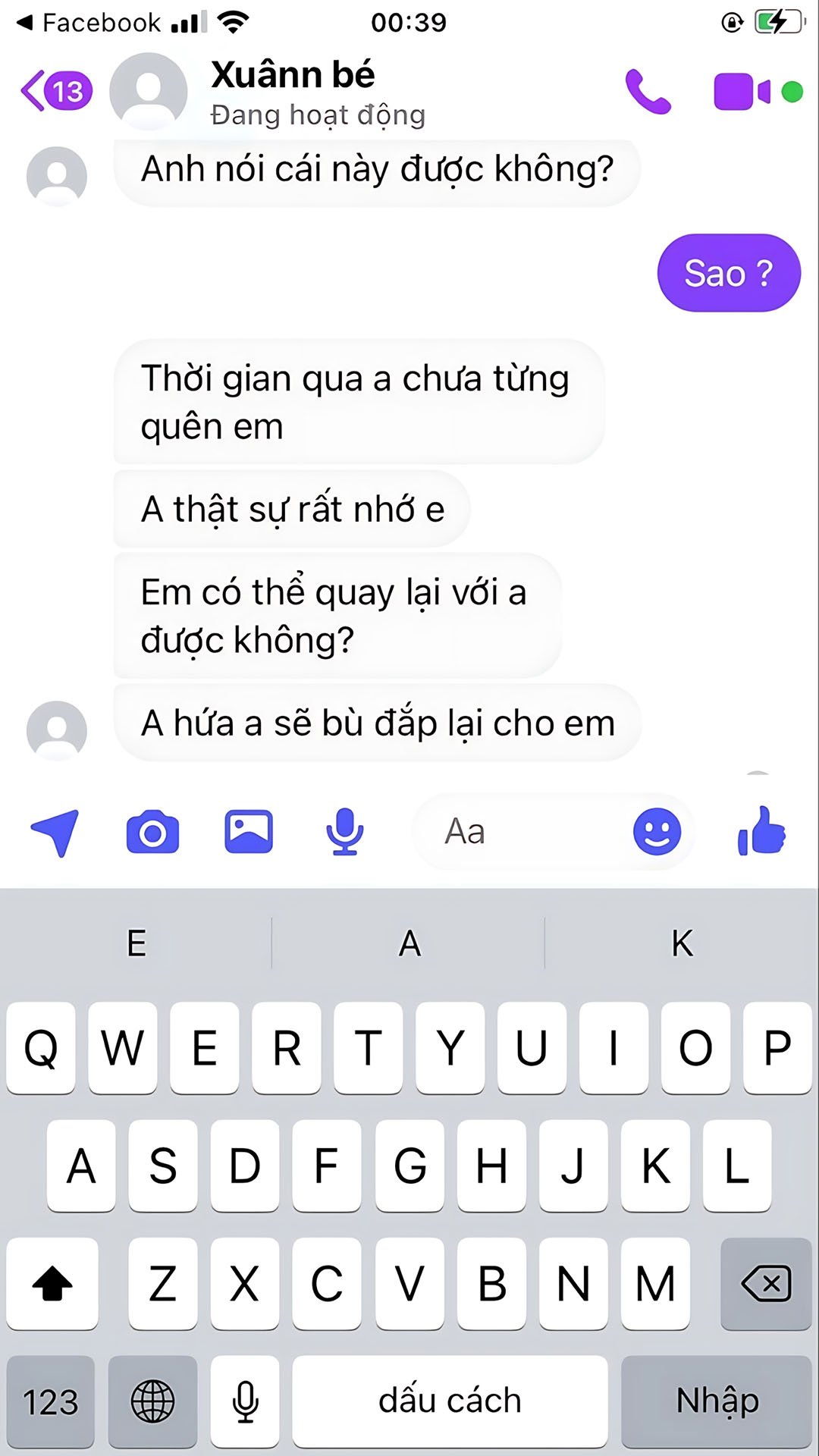Open the emoji picker in the message field
This screenshot has height=1456, width=819.
[x=657, y=832]
